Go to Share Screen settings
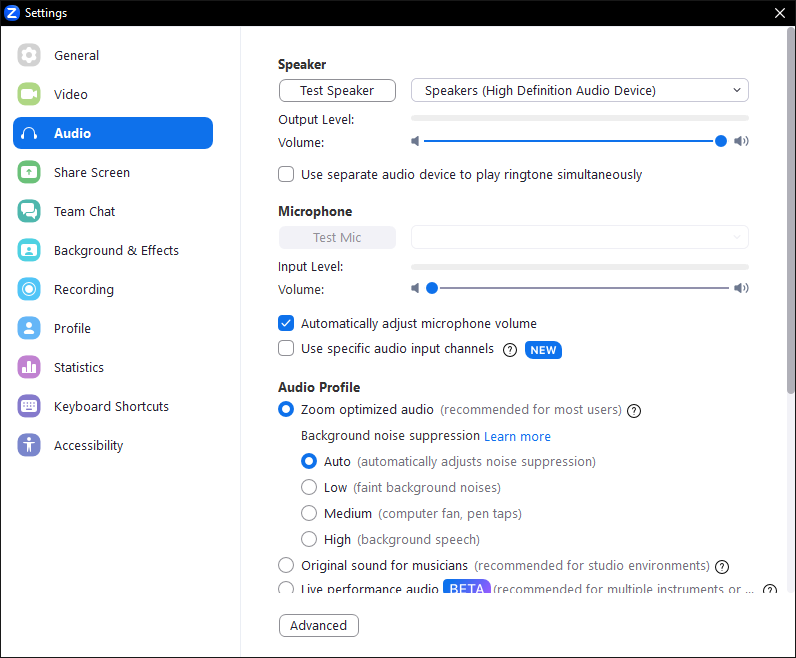This screenshot has width=796, height=658. point(113,172)
